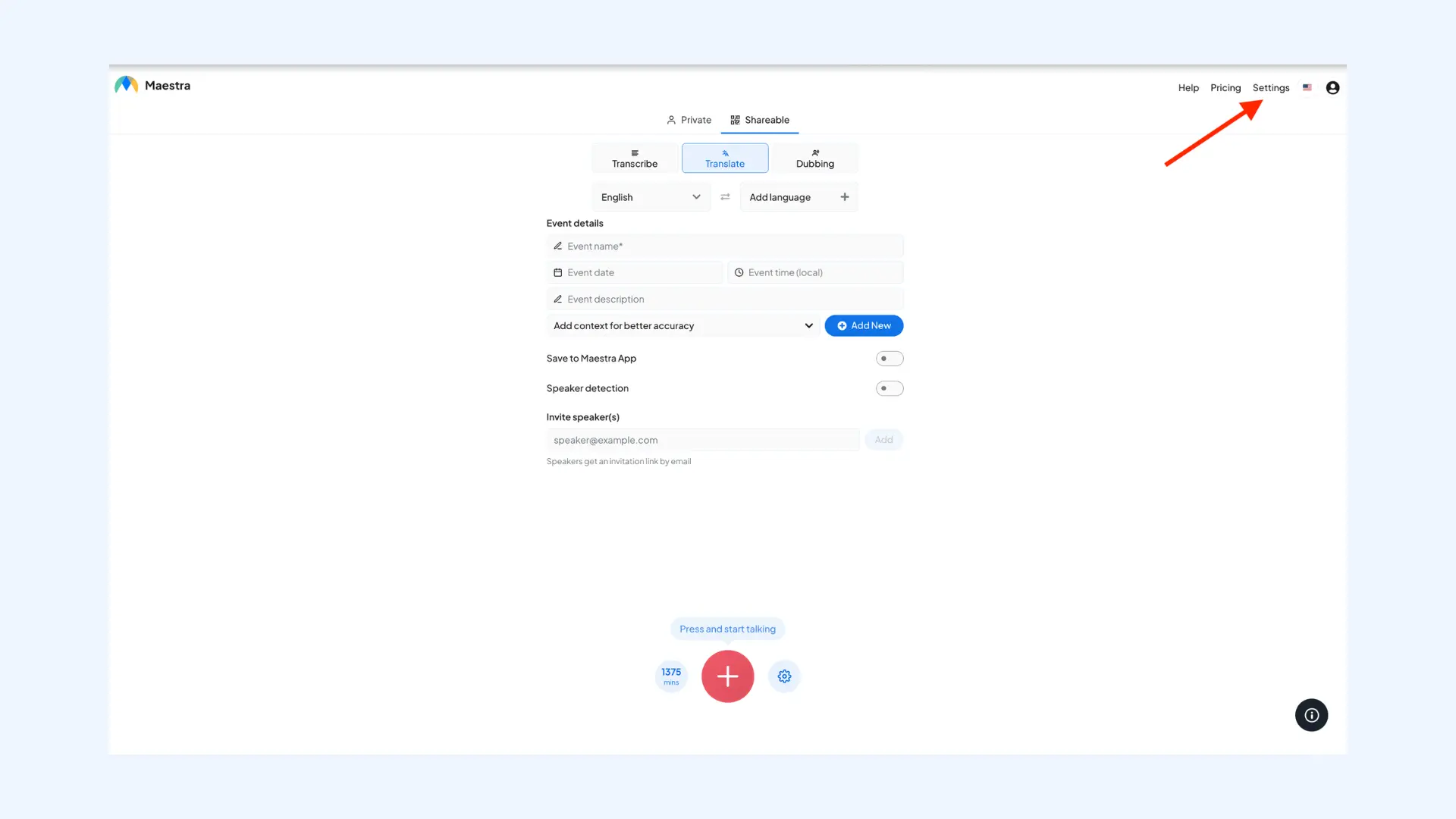Open the Settings menu
This screenshot has width=1456, height=819.
[x=1270, y=87]
